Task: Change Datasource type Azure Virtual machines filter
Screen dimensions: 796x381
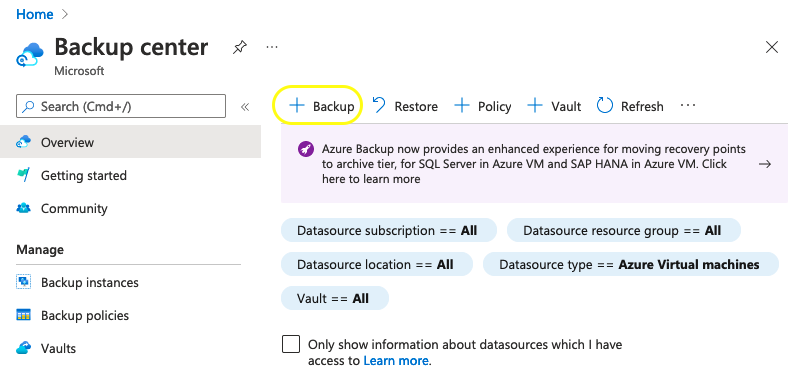Action: 631,264
